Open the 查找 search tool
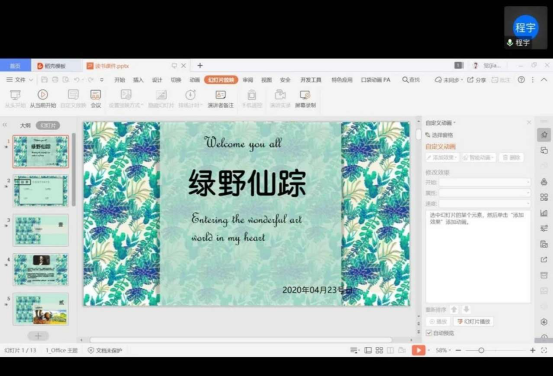The height and width of the screenshot is (376, 553). coord(411,80)
